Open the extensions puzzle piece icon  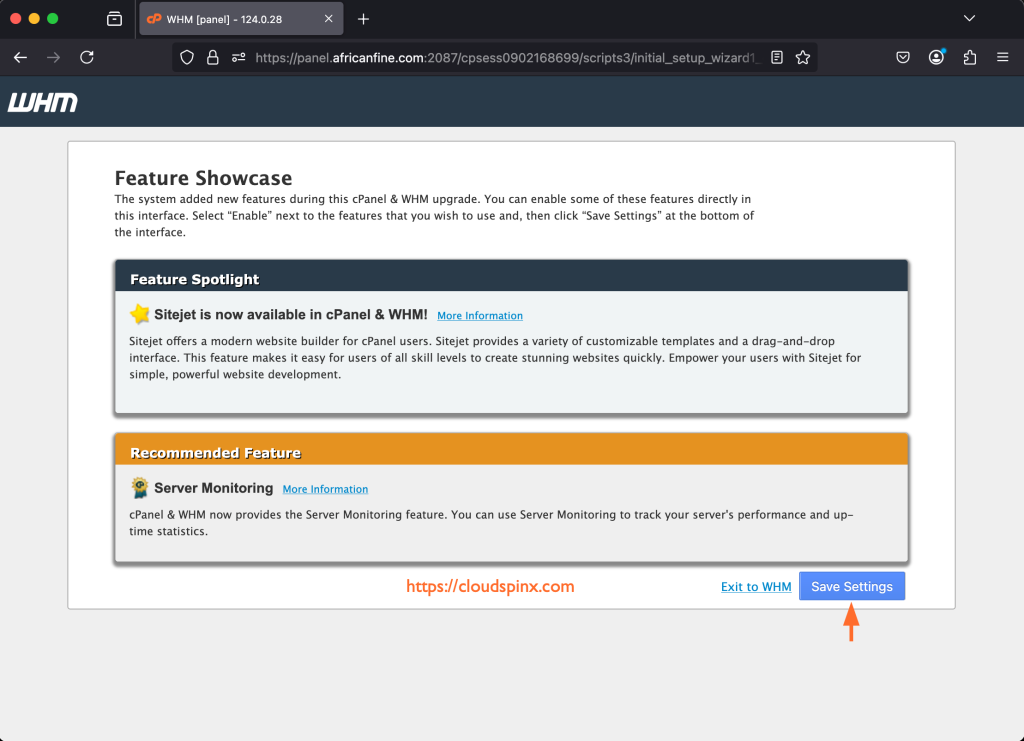coord(969,58)
